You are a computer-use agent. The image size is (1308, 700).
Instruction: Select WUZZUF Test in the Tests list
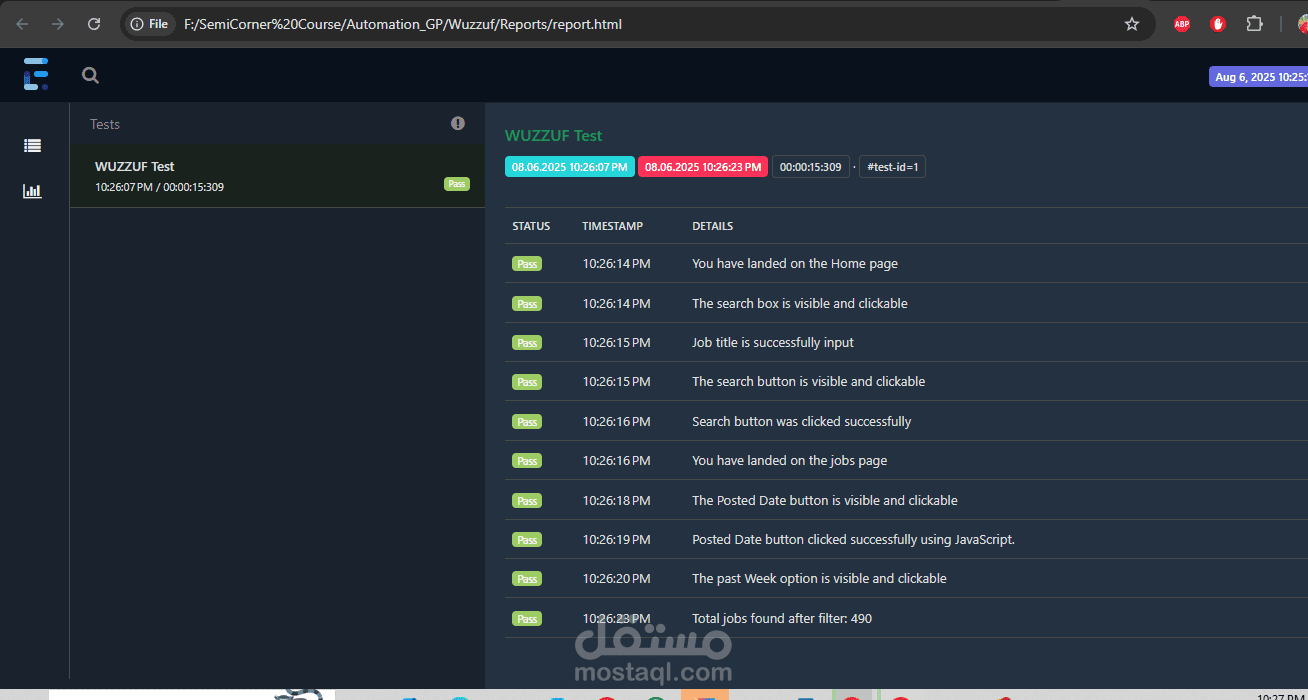pos(277,176)
